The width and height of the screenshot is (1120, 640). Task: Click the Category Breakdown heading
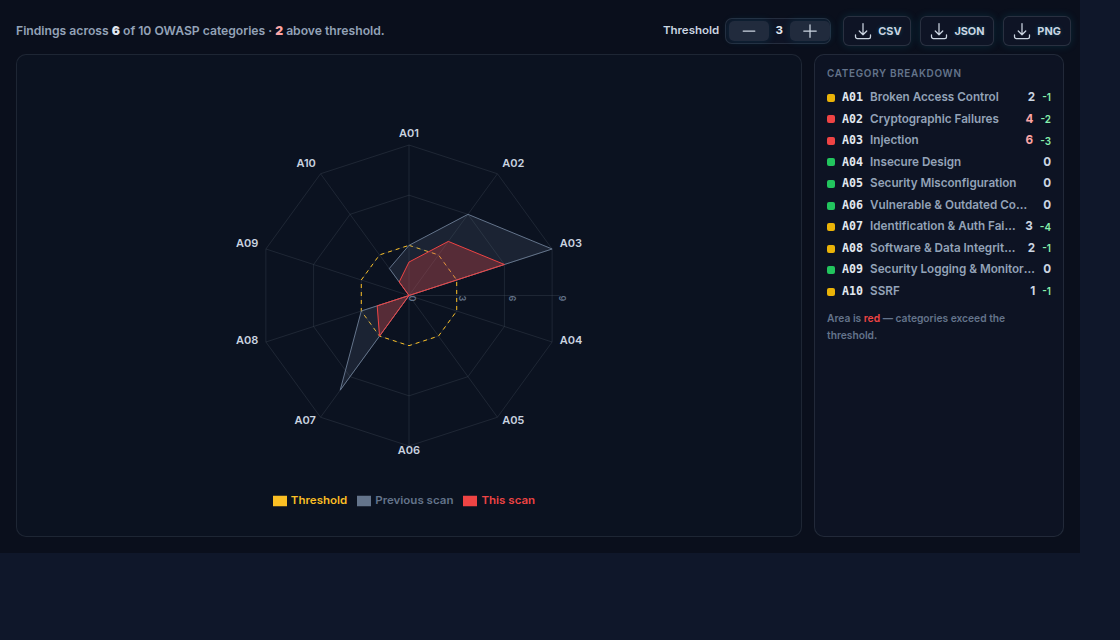(x=894, y=74)
